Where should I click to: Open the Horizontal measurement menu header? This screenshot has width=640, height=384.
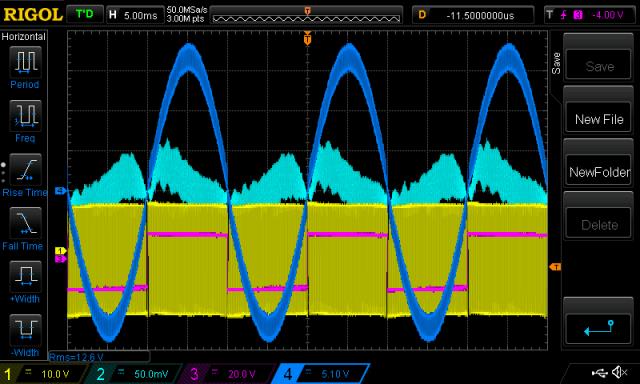tap(24, 37)
